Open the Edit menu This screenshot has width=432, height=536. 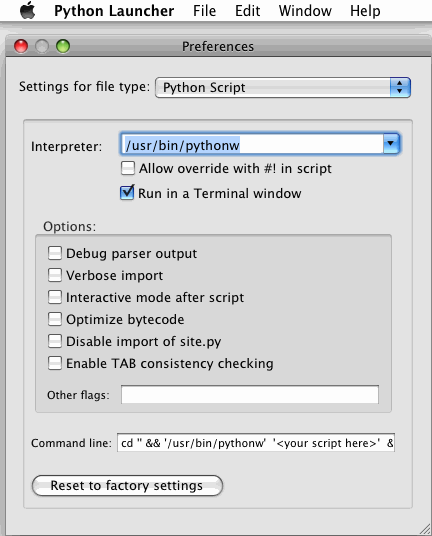[x=247, y=11]
